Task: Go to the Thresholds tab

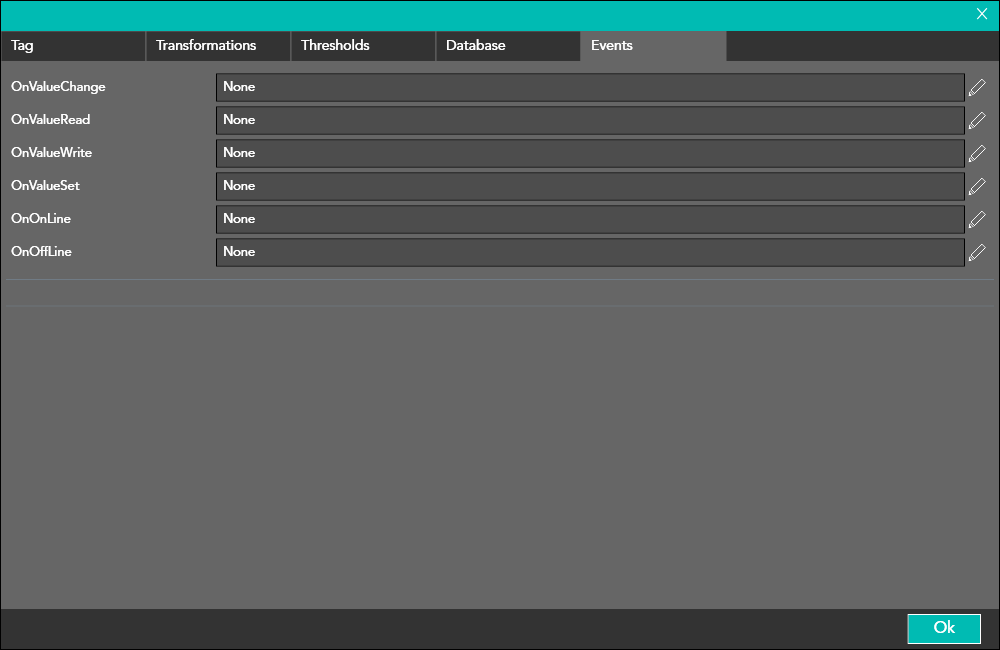Action: 363,46
